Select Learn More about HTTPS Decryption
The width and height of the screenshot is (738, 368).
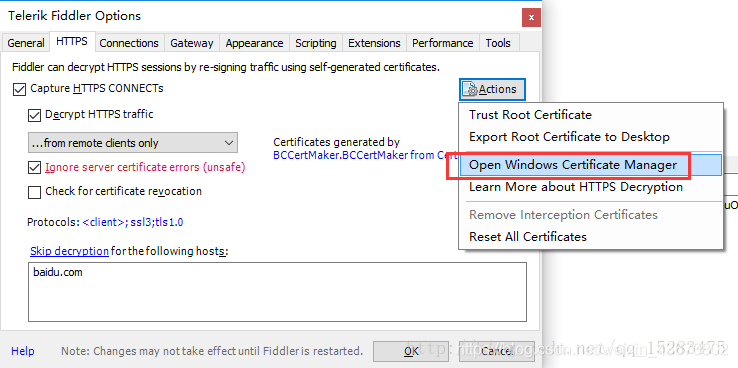(x=590, y=187)
